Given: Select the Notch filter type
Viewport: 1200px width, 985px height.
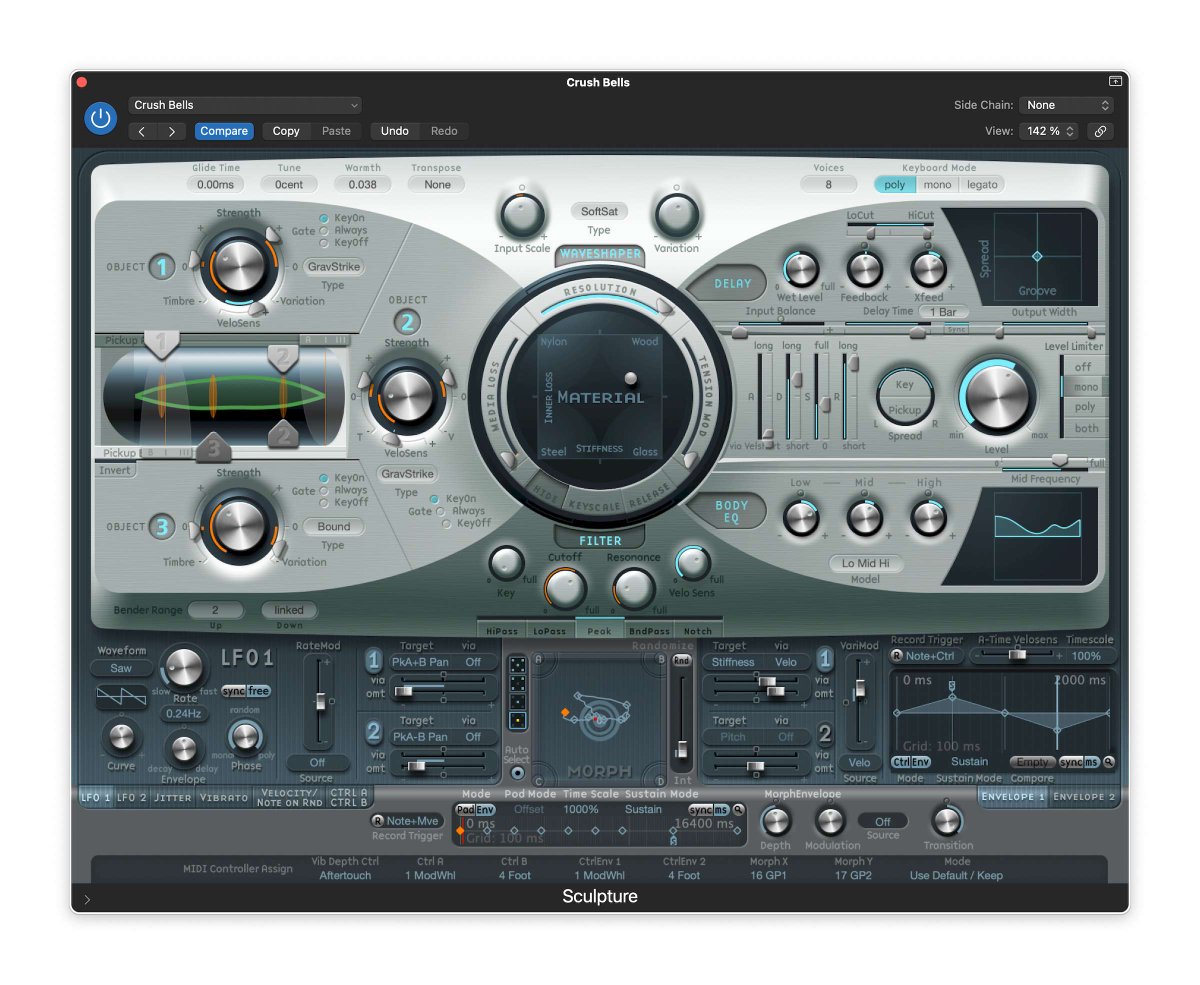Looking at the screenshot, I should (698, 631).
